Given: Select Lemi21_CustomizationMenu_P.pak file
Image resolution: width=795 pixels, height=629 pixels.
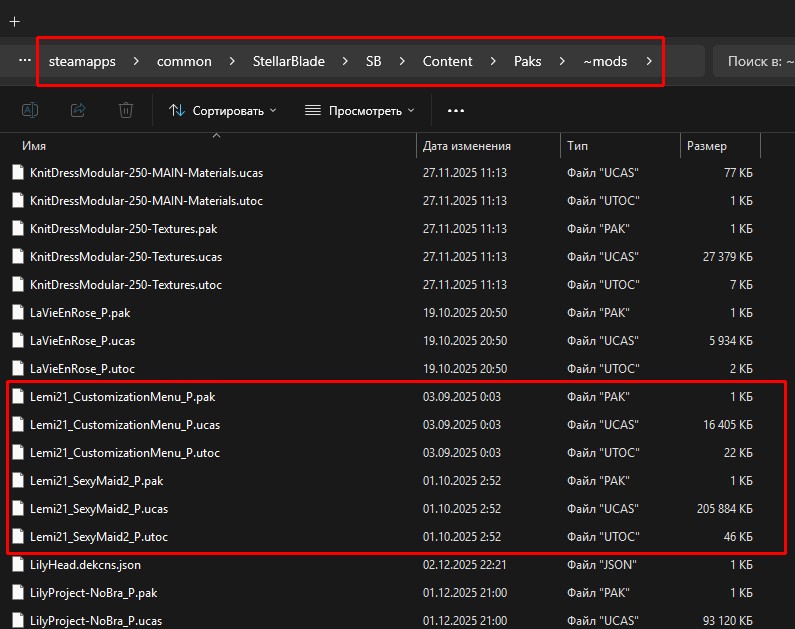Looking at the screenshot, I should pyautogui.click(x=122, y=397).
